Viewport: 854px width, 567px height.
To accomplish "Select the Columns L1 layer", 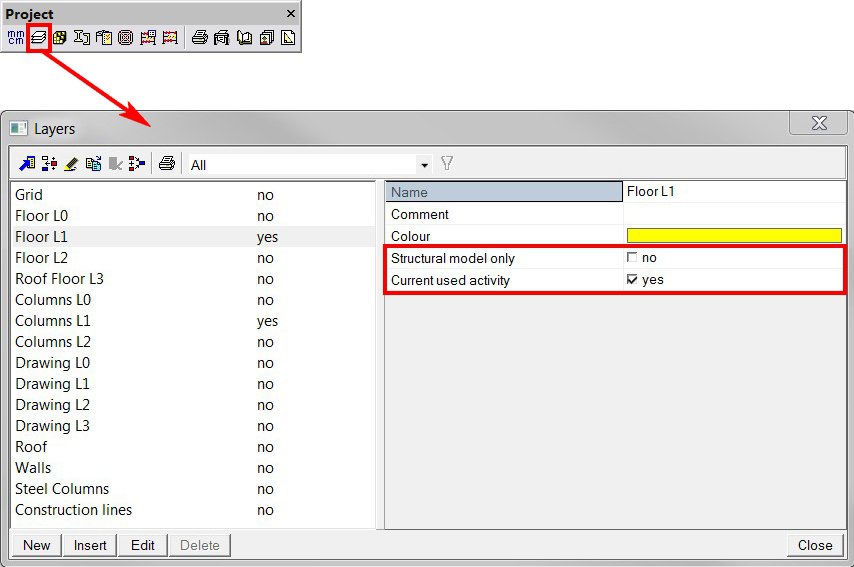I will [x=193, y=321].
